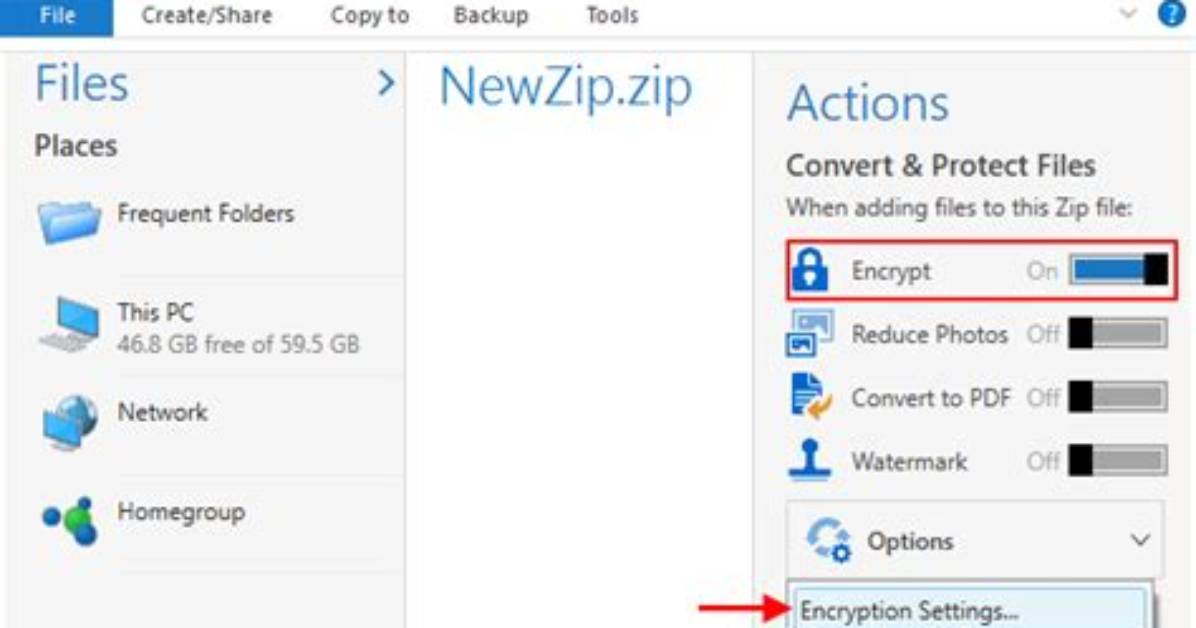Image resolution: width=1196 pixels, height=628 pixels.
Task: Click the Network globe icon
Action: [x=69, y=422]
